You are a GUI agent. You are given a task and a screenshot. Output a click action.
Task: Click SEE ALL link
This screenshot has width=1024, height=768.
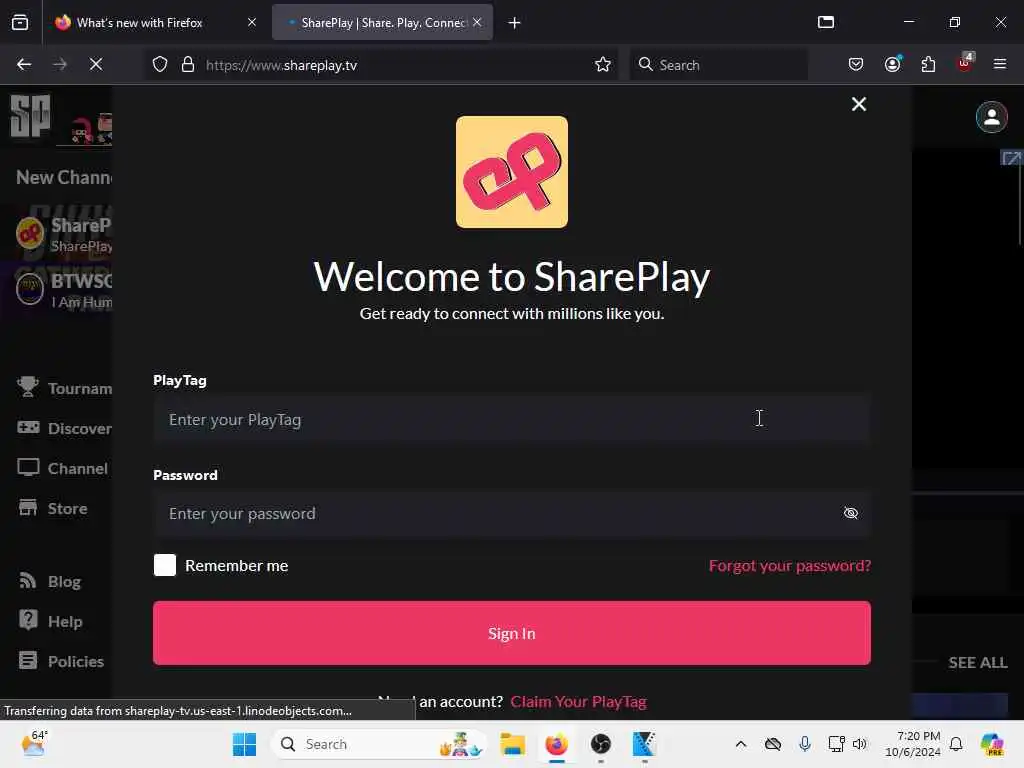coord(978,663)
